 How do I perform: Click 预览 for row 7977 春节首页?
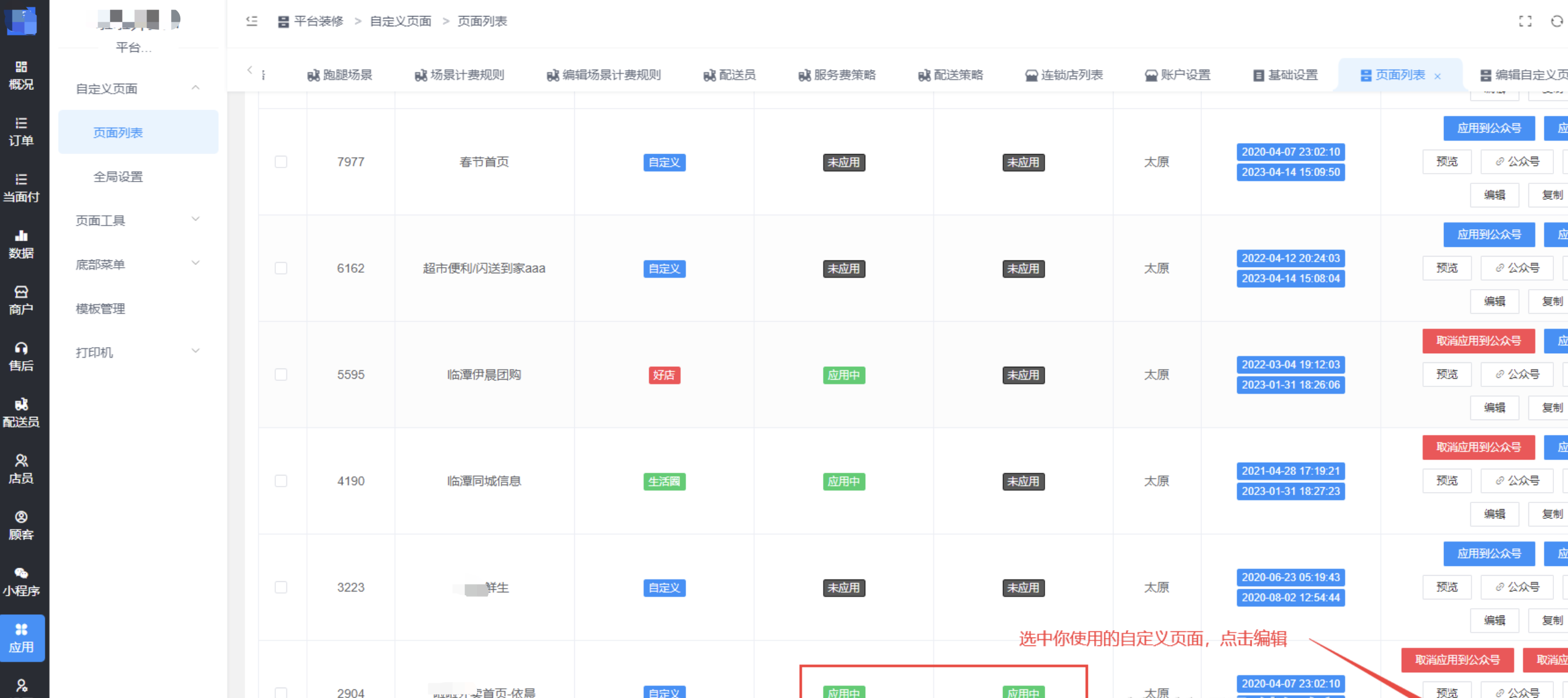click(x=1447, y=161)
